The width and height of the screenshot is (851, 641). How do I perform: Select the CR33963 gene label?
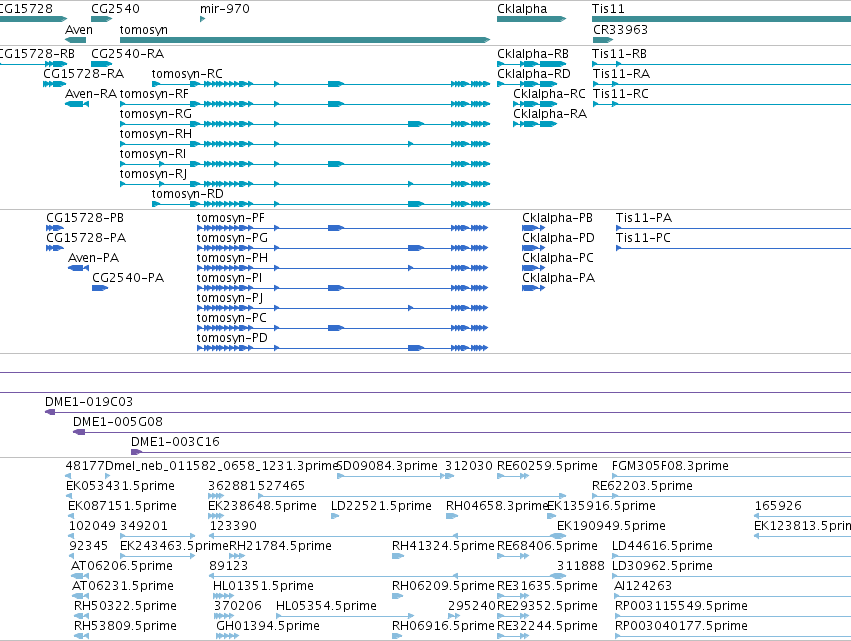point(620,30)
